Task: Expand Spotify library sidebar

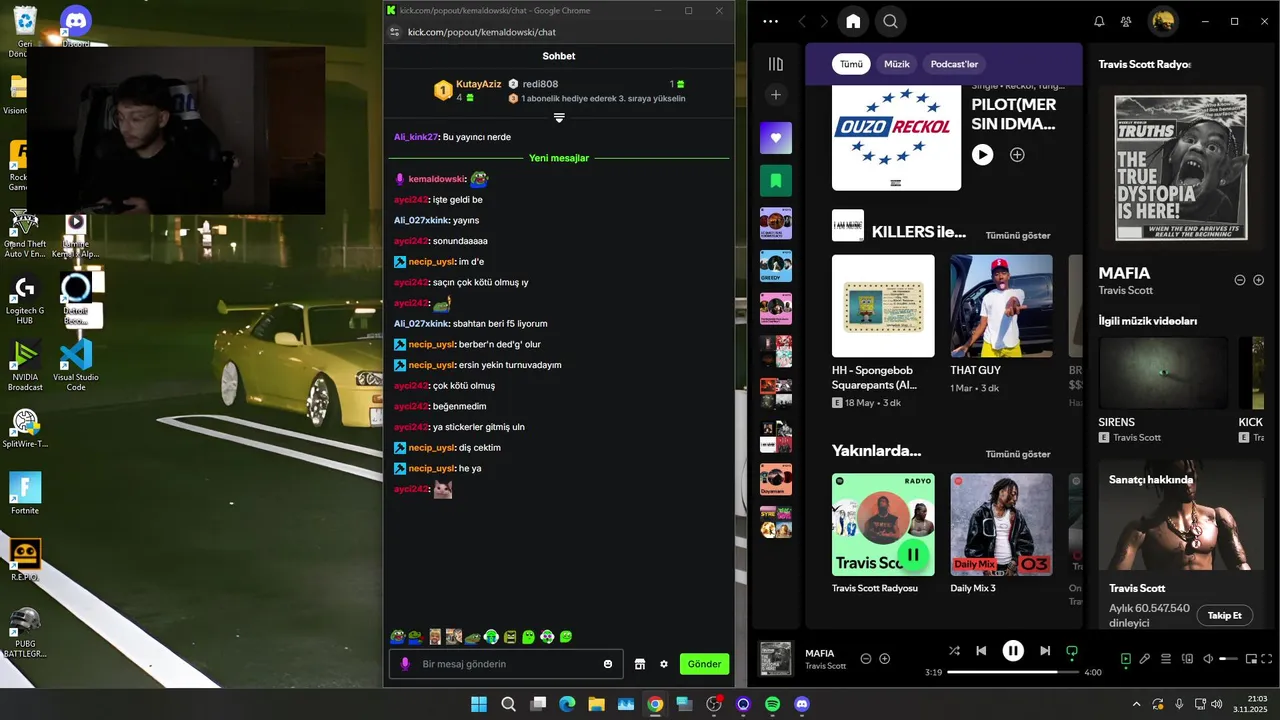Action: 776,64
